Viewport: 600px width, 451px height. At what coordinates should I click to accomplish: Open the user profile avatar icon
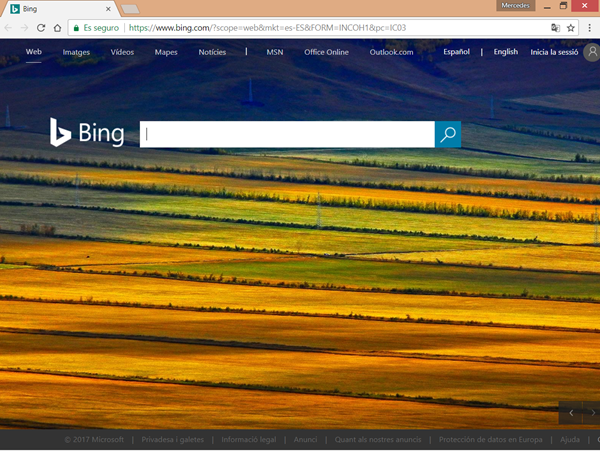click(592, 52)
